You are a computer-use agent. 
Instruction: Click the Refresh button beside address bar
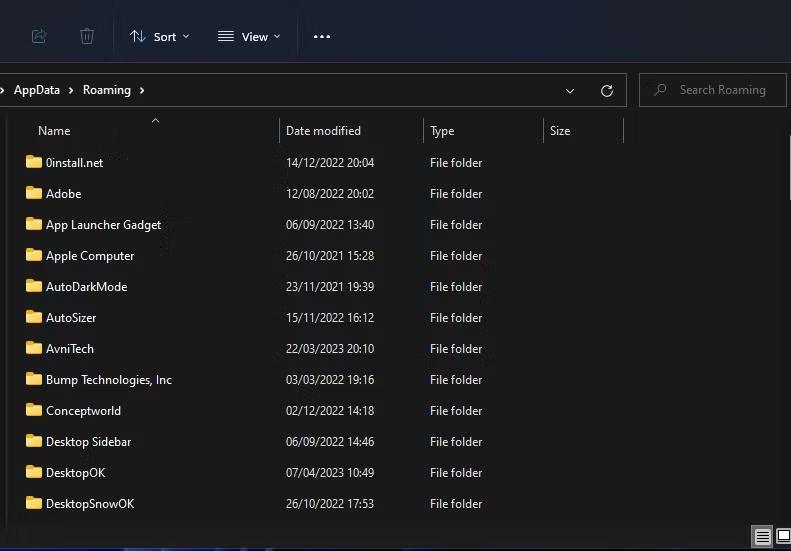click(606, 90)
